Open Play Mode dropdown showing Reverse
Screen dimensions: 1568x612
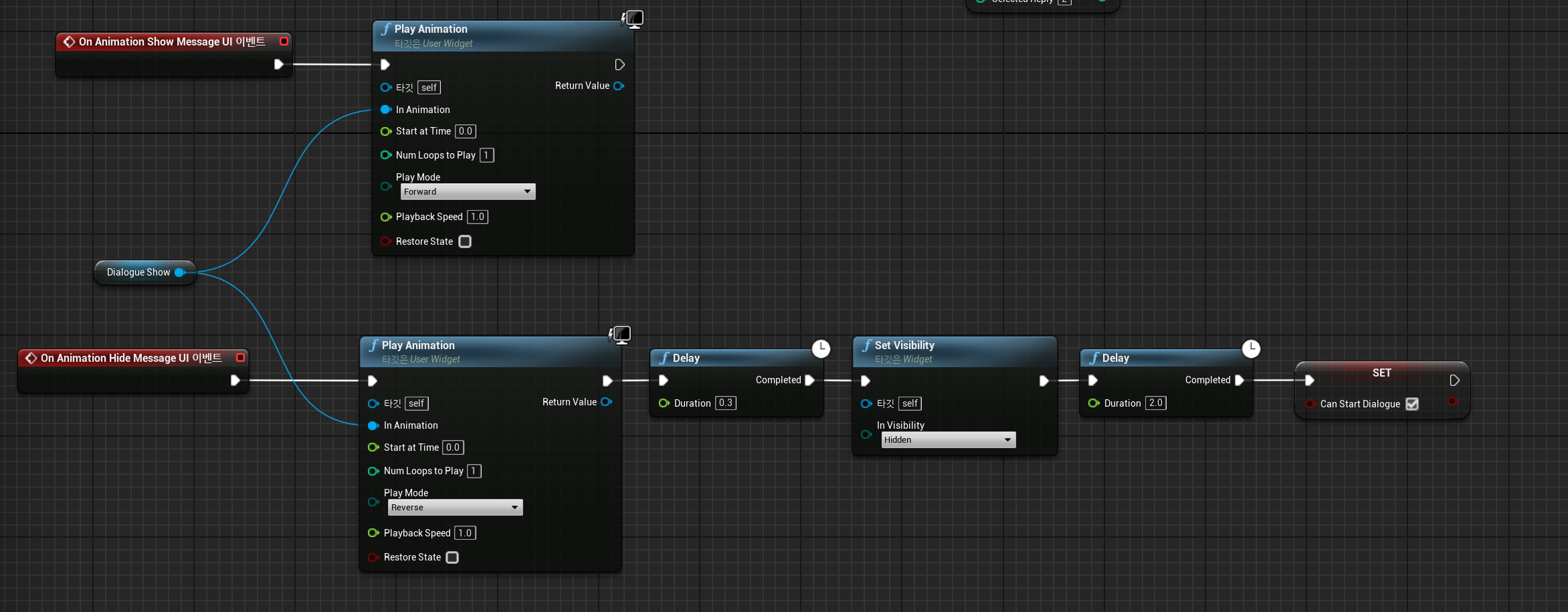455,507
